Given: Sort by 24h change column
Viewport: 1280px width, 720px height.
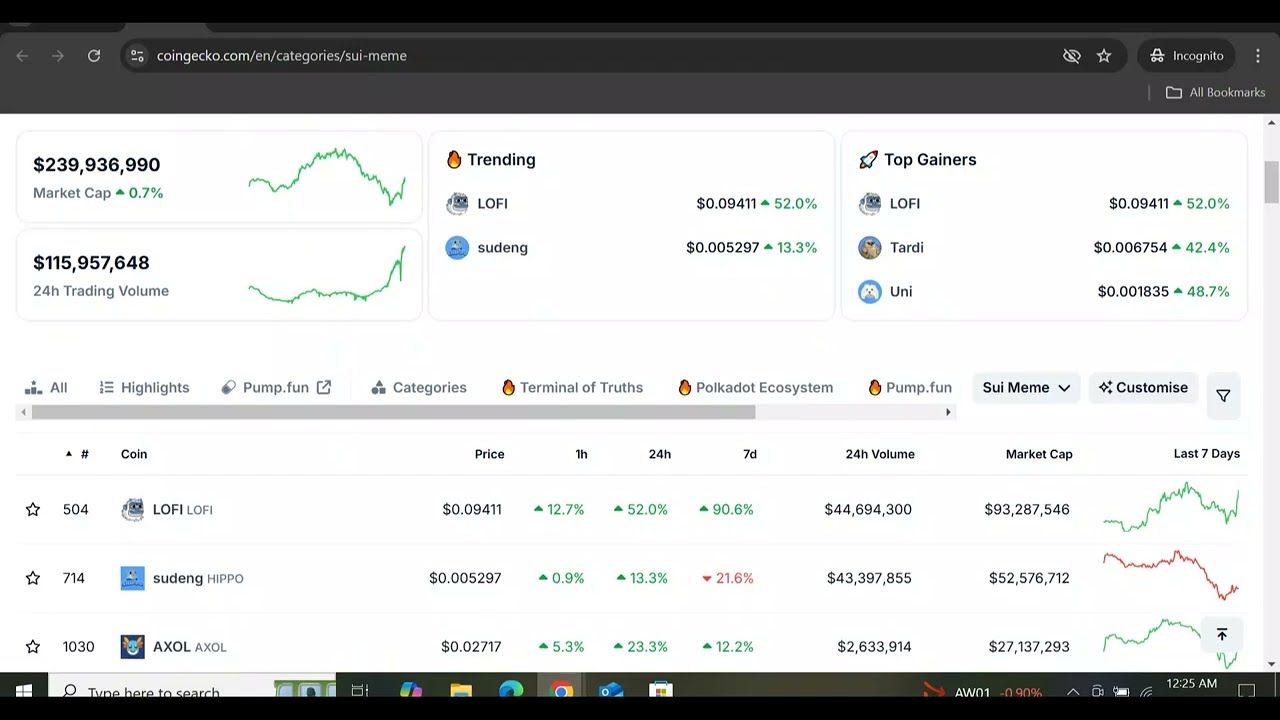Looking at the screenshot, I should (x=660, y=454).
